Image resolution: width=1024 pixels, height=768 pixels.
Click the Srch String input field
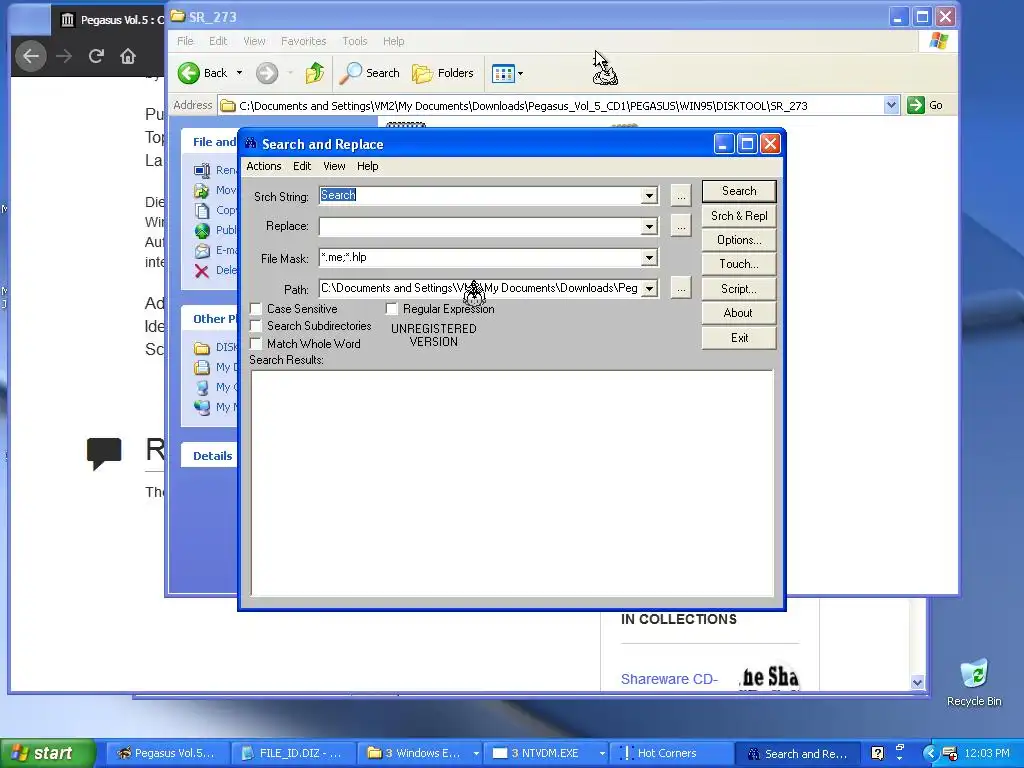tap(480, 195)
